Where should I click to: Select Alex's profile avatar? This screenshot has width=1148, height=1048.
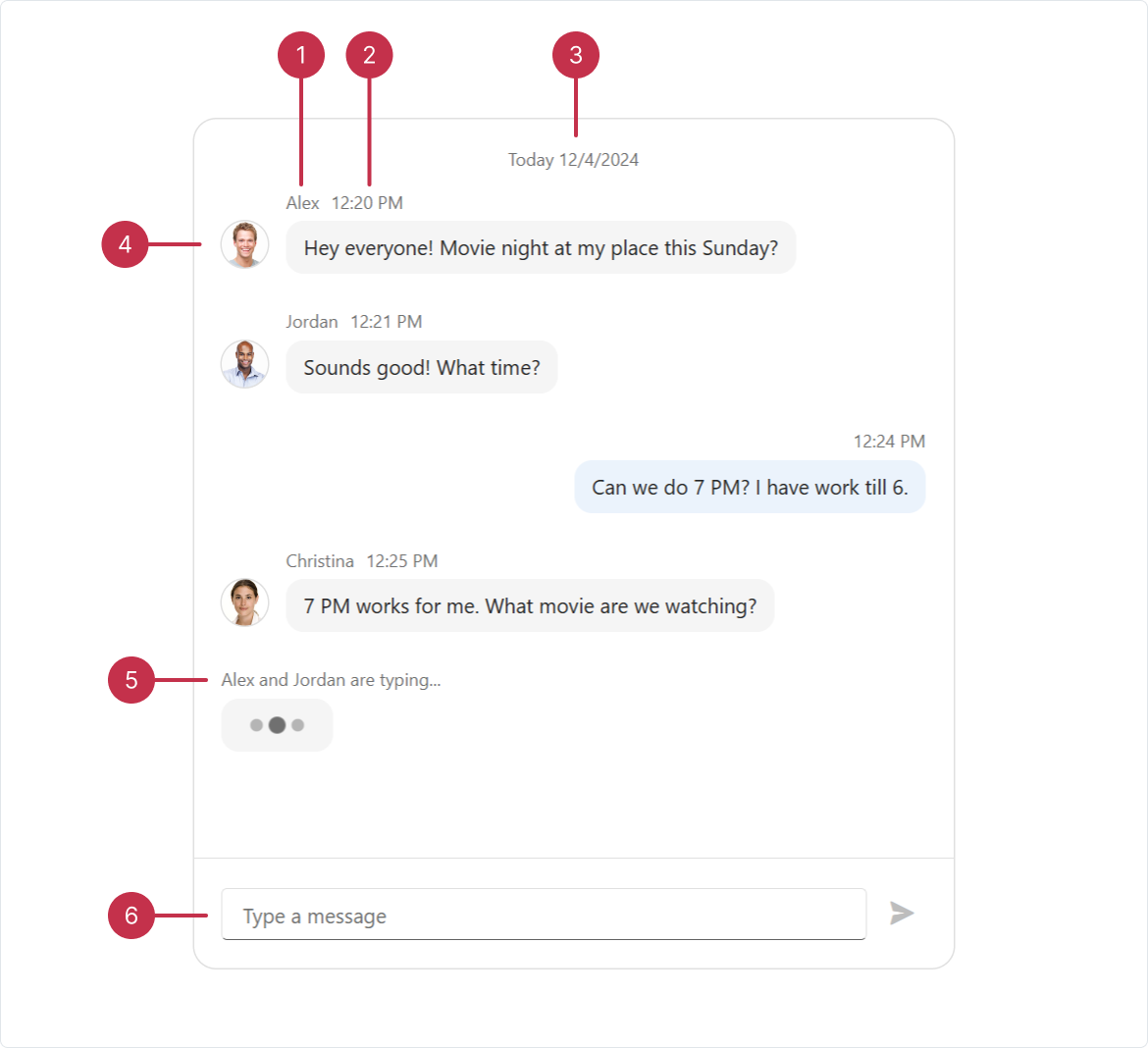tap(244, 244)
